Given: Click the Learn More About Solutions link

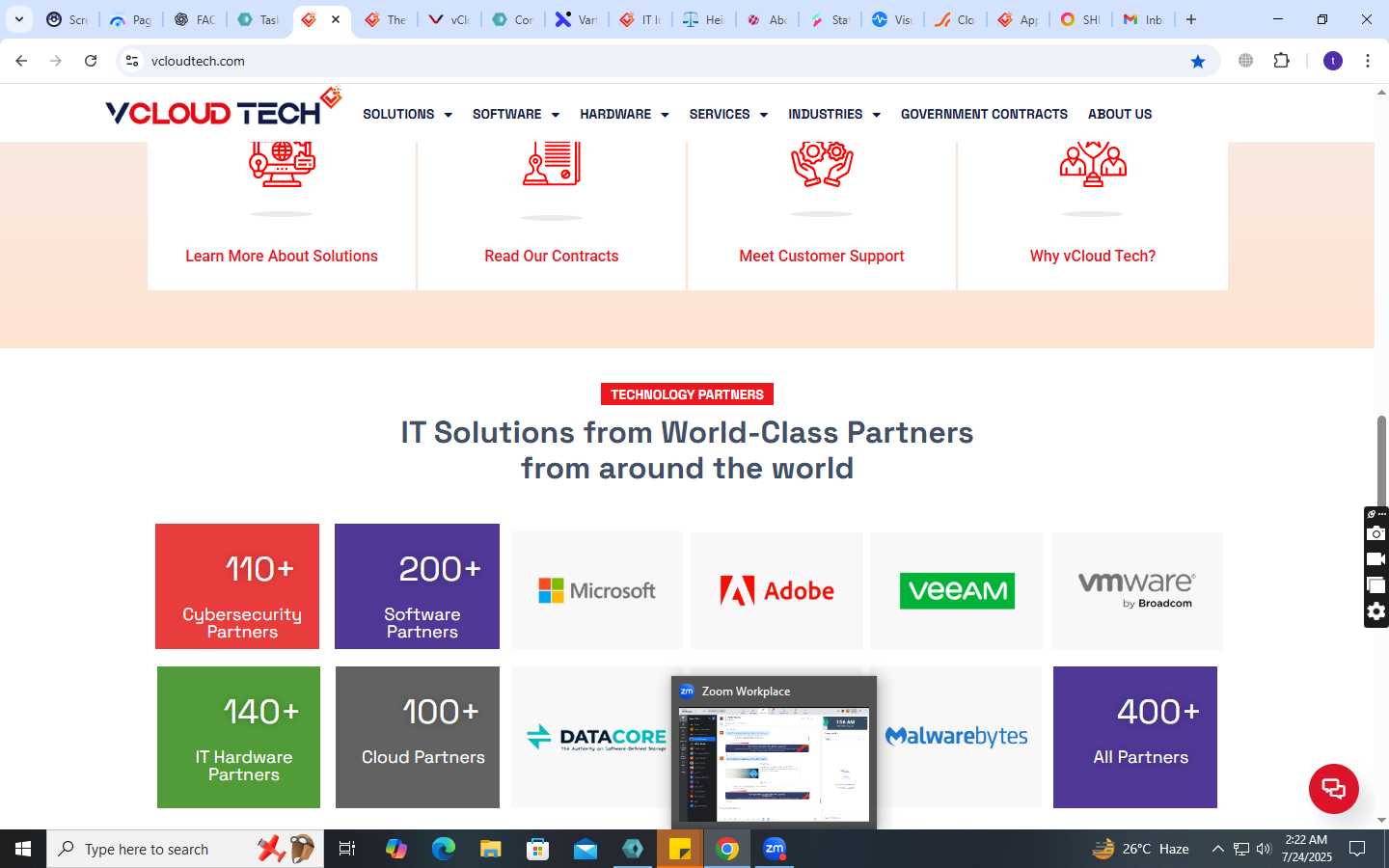Looking at the screenshot, I should (282, 256).
